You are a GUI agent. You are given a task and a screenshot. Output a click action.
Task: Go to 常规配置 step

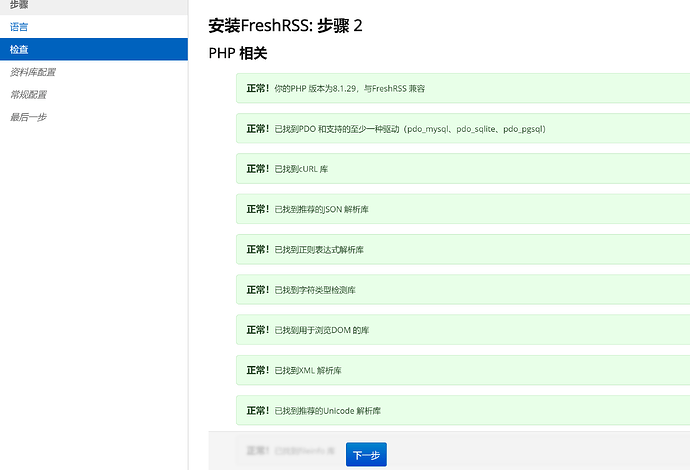tap(94, 94)
